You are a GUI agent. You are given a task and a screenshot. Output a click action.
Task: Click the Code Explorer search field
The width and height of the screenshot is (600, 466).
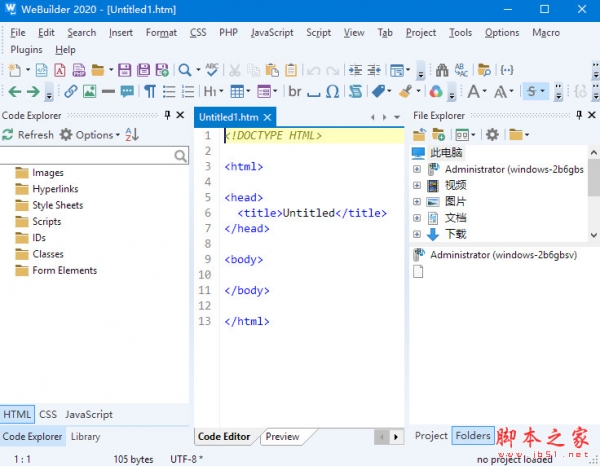tap(88, 155)
